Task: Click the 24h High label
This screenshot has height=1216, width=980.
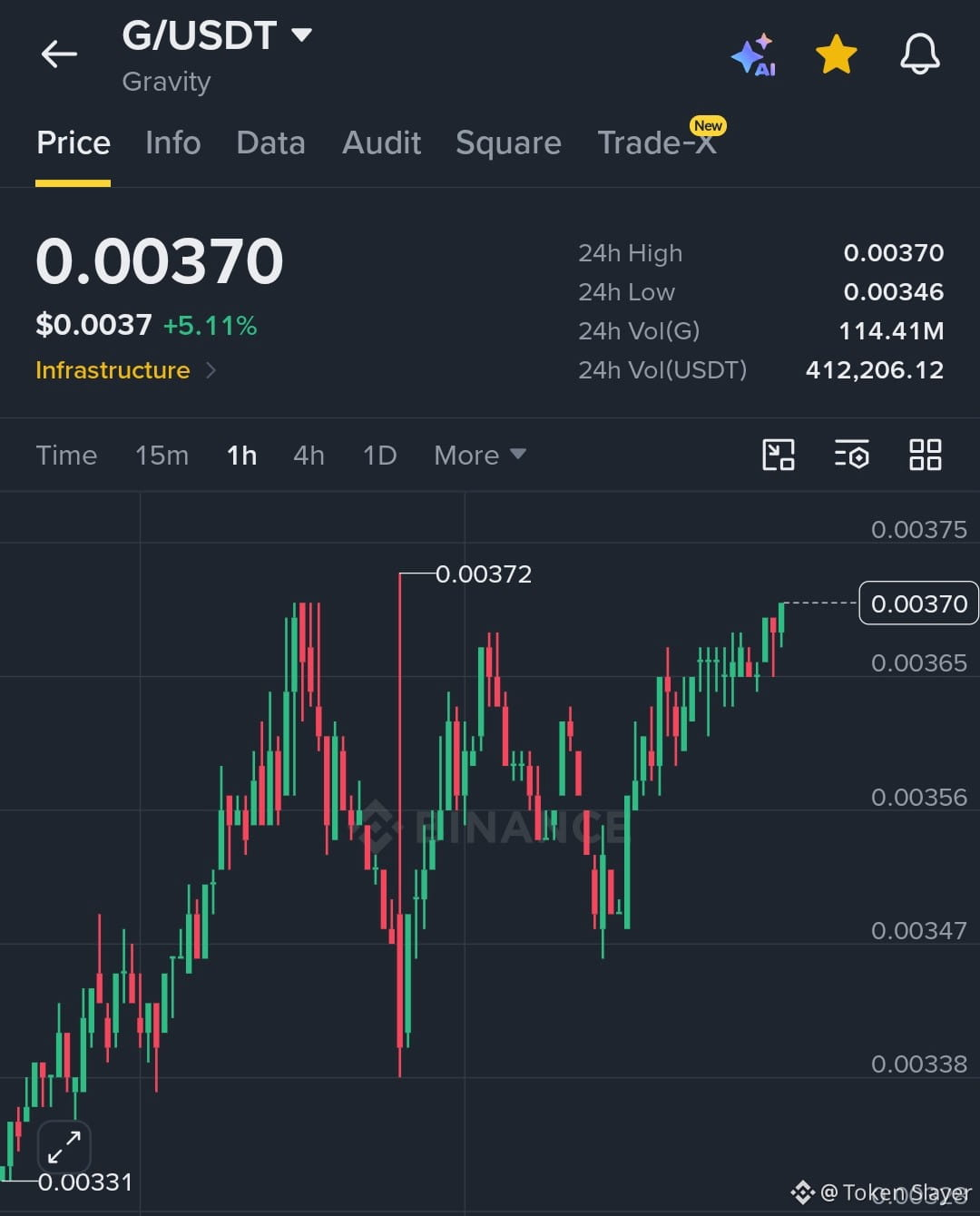Action: (630, 253)
